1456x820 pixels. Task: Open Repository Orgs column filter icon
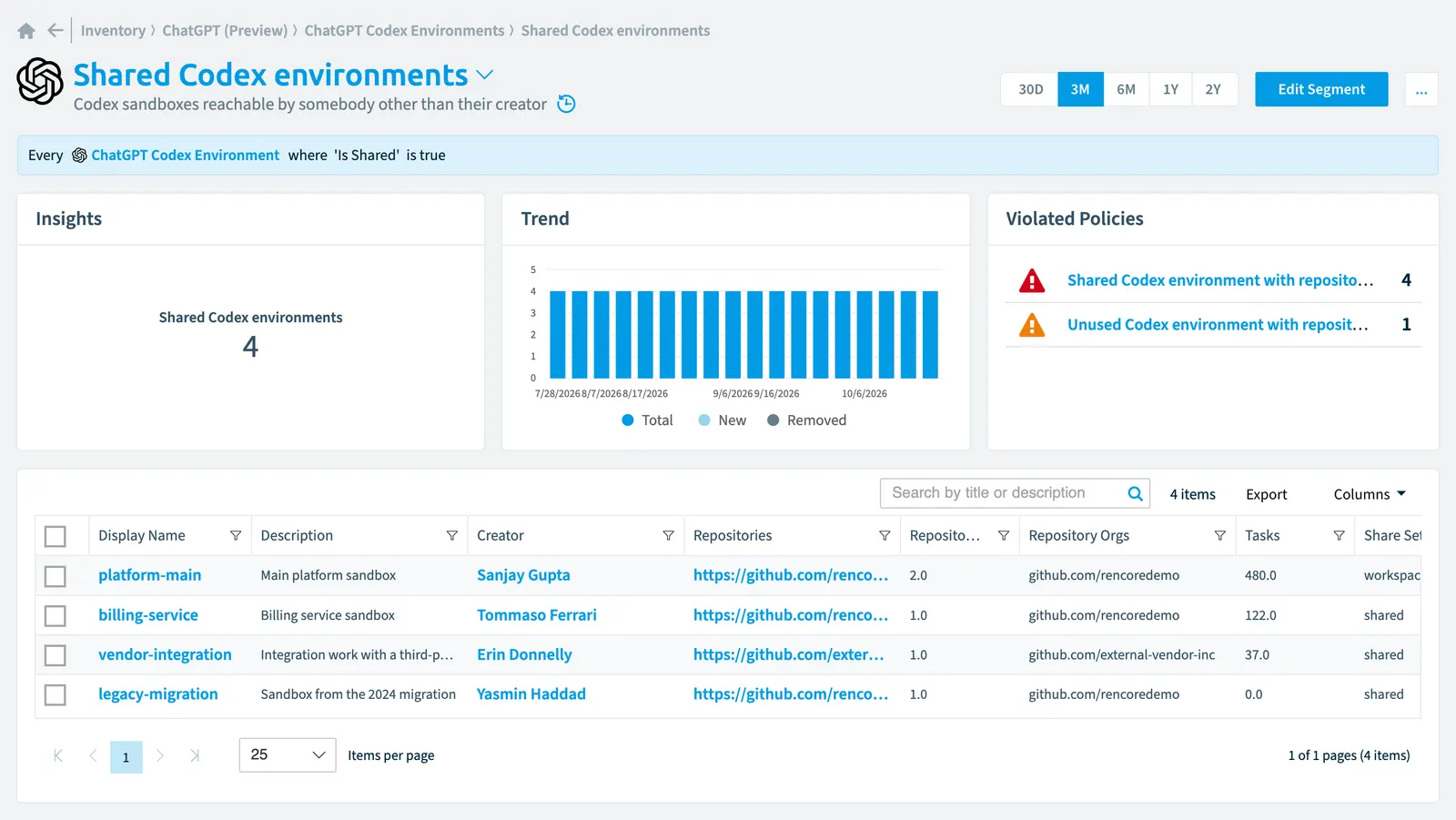(1220, 535)
